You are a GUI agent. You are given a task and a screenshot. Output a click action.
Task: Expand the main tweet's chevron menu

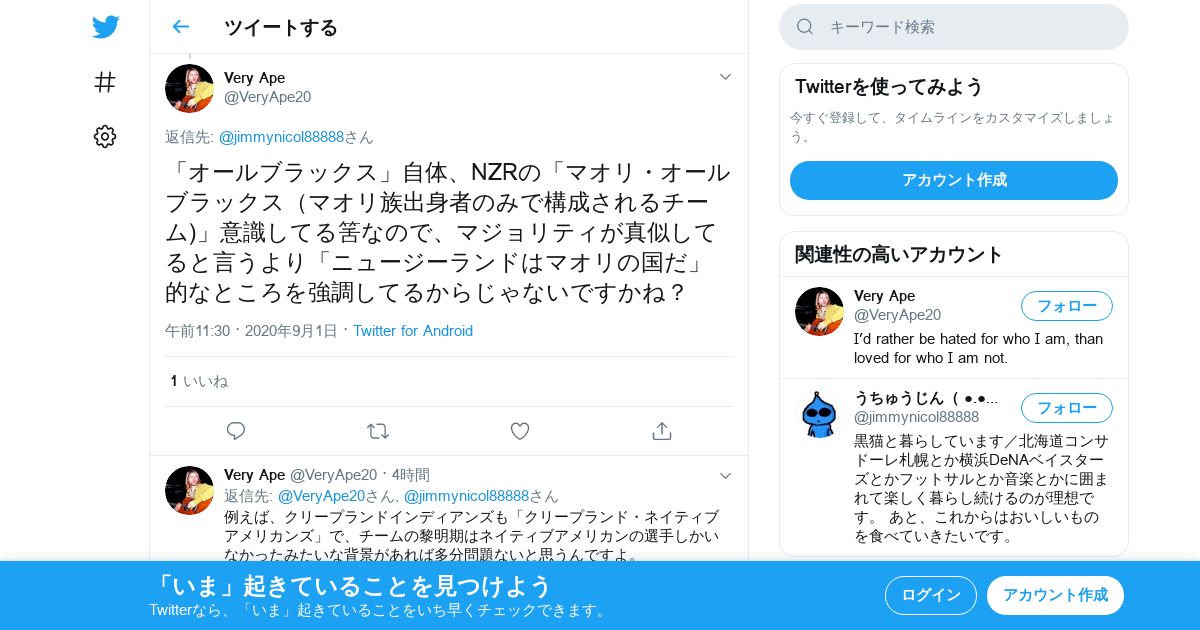pos(725,77)
